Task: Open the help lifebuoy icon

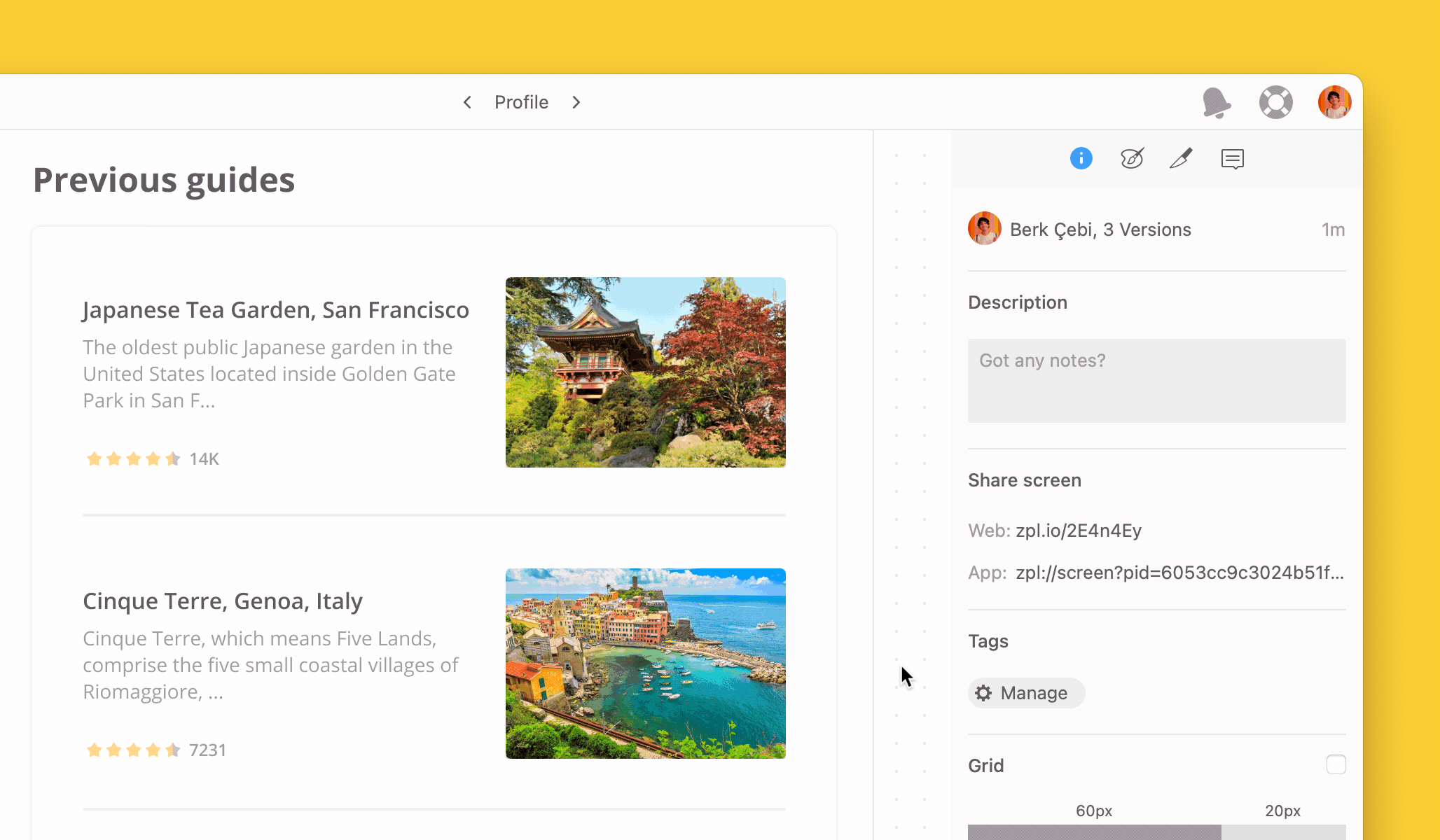Action: coord(1275,102)
